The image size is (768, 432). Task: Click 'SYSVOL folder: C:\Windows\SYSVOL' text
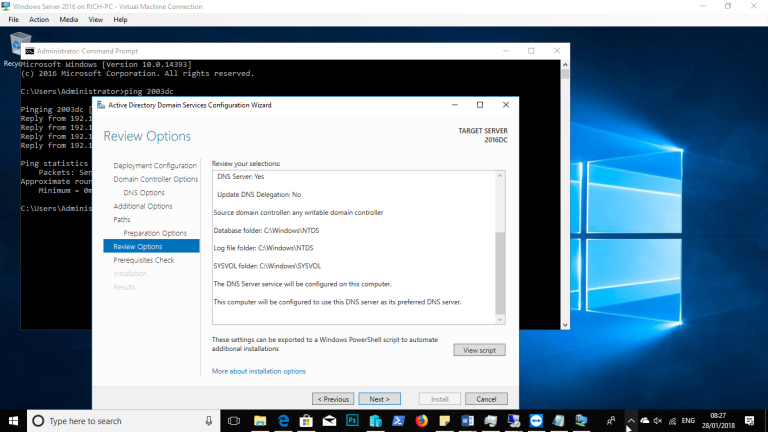[x=267, y=266]
